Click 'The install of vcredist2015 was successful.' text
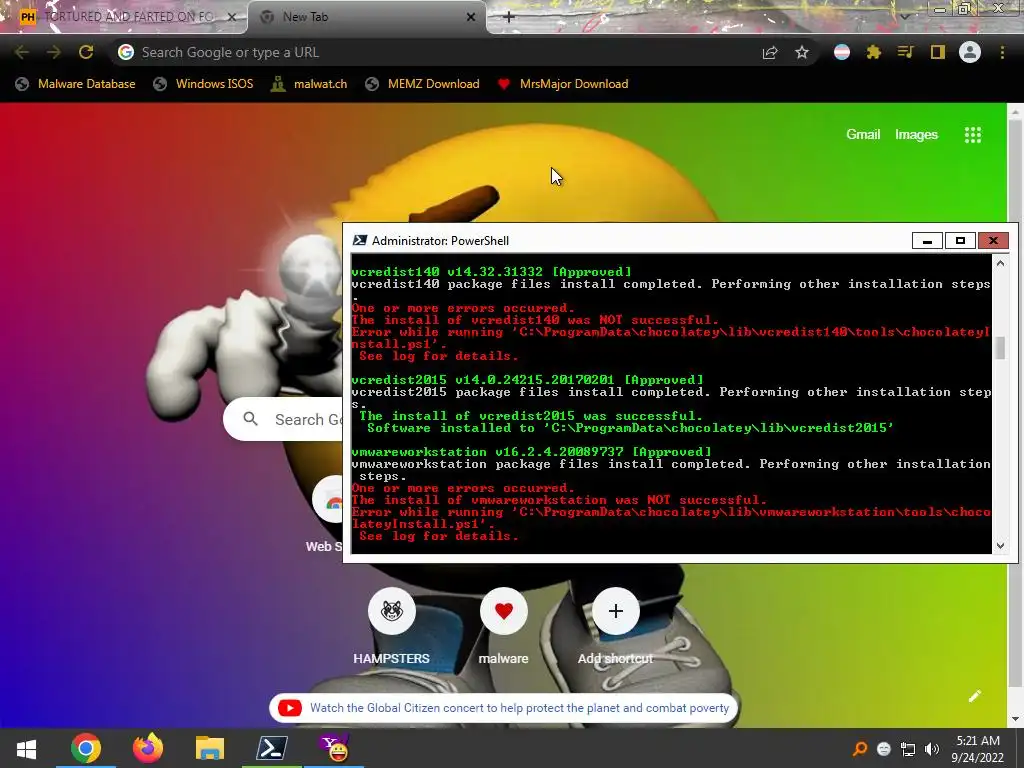 (531, 416)
